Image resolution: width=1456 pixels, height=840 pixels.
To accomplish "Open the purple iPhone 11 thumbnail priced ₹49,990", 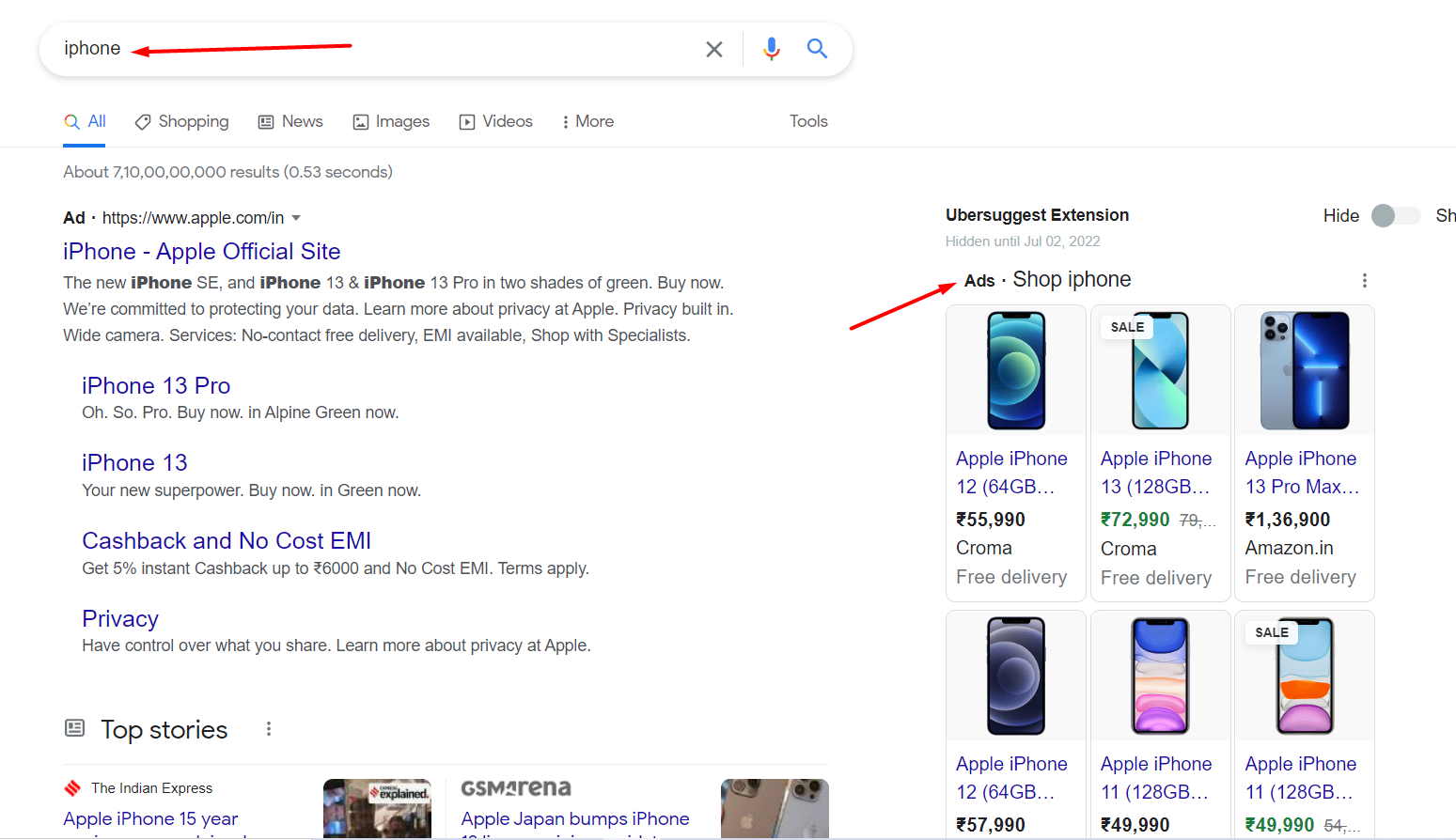I will point(1161,677).
